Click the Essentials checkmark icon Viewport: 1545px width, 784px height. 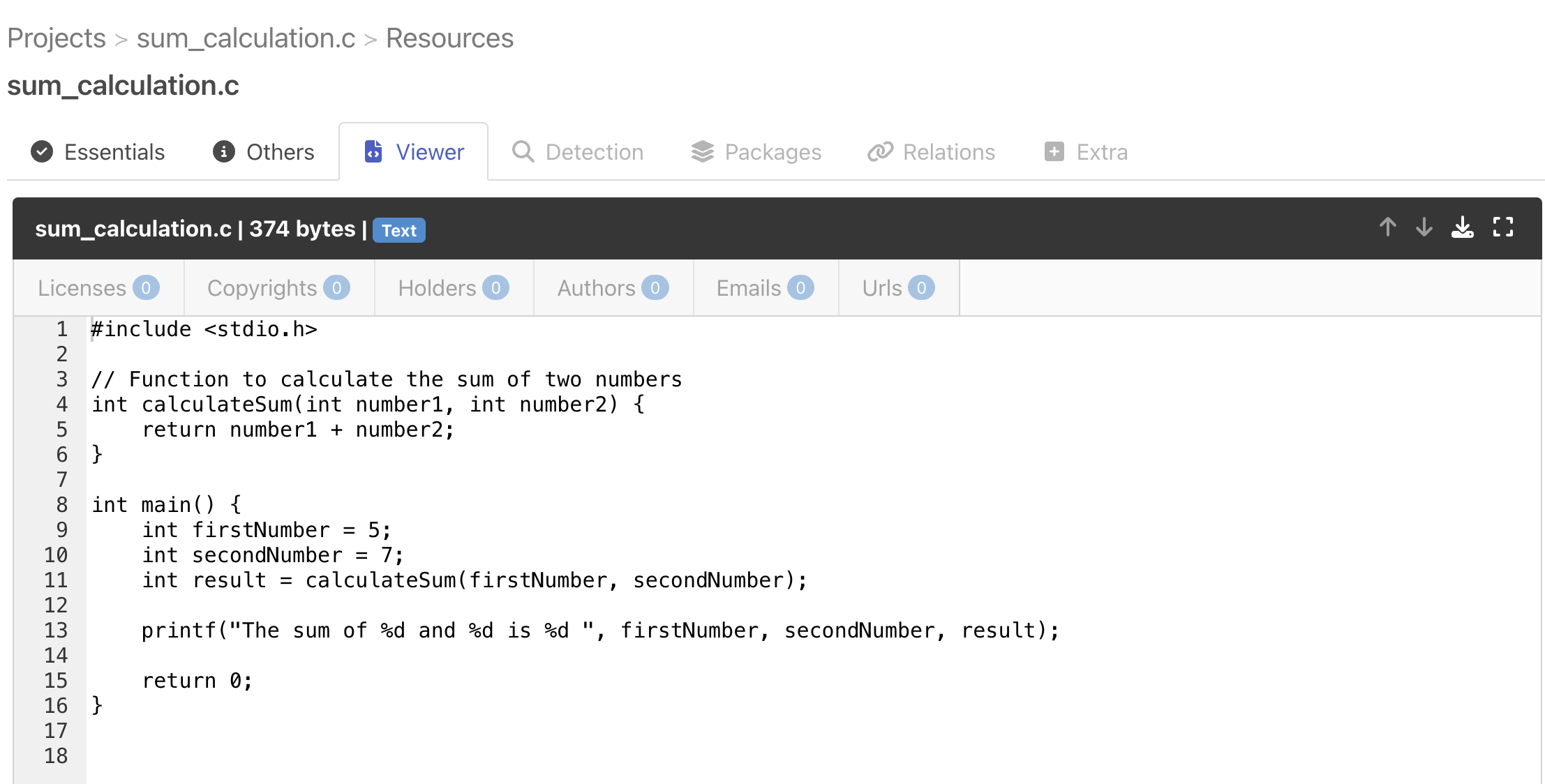click(x=42, y=151)
